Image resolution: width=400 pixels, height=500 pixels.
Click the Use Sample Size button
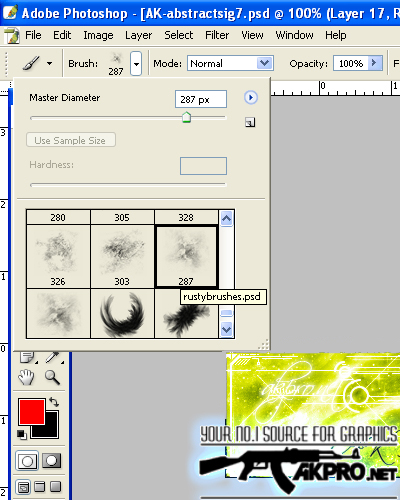point(71,140)
